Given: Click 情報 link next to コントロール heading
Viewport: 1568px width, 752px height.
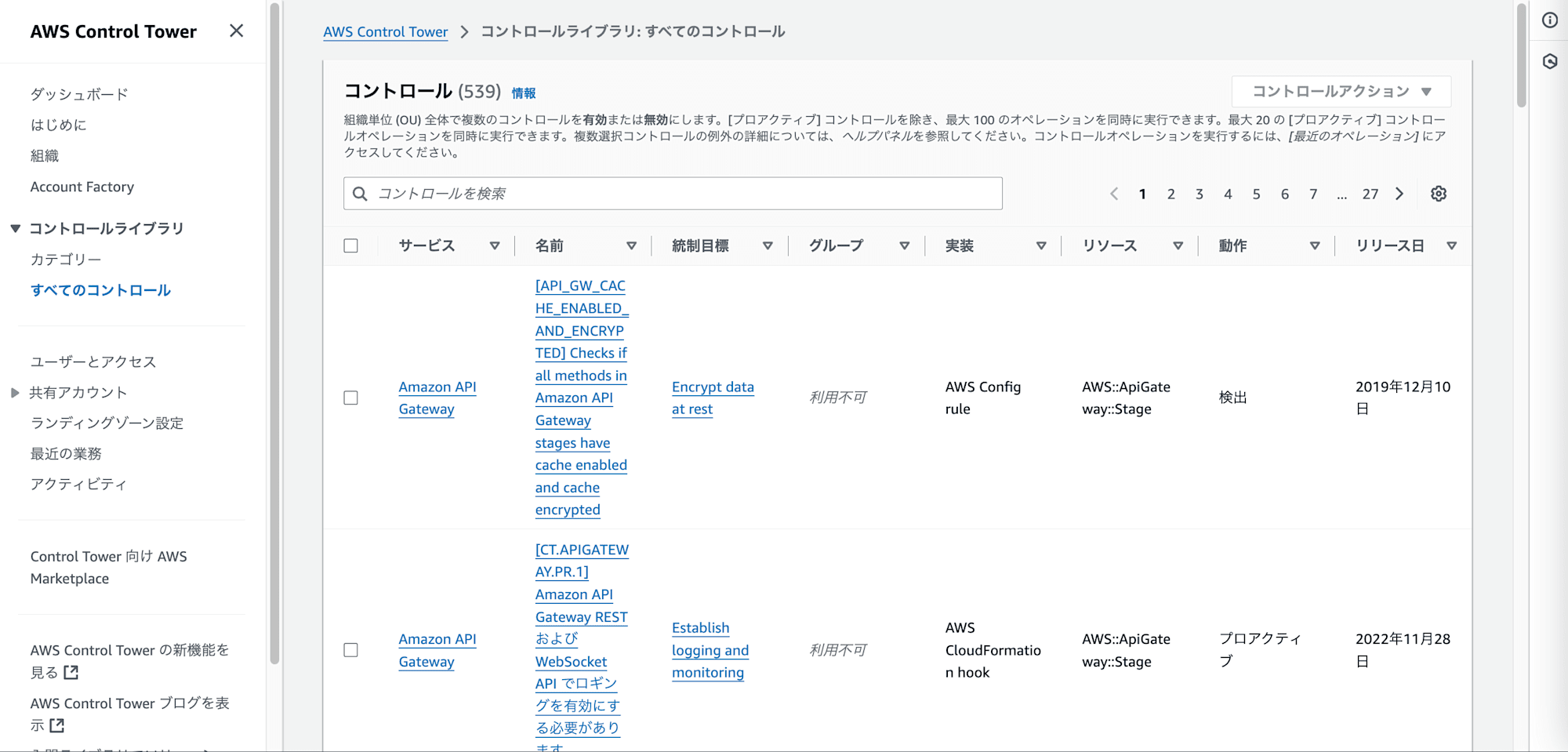Looking at the screenshot, I should click(x=524, y=93).
